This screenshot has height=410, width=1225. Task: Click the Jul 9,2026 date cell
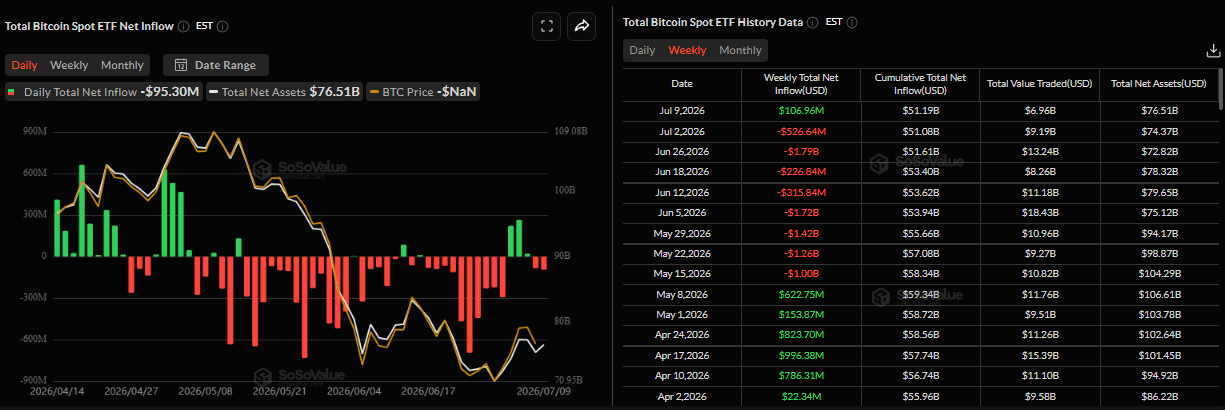point(681,112)
